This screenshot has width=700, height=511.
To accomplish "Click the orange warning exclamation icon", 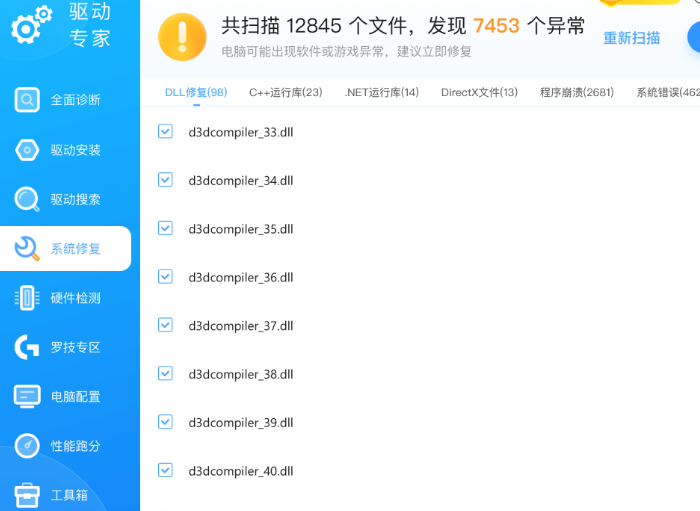I will pyautogui.click(x=182, y=37).
